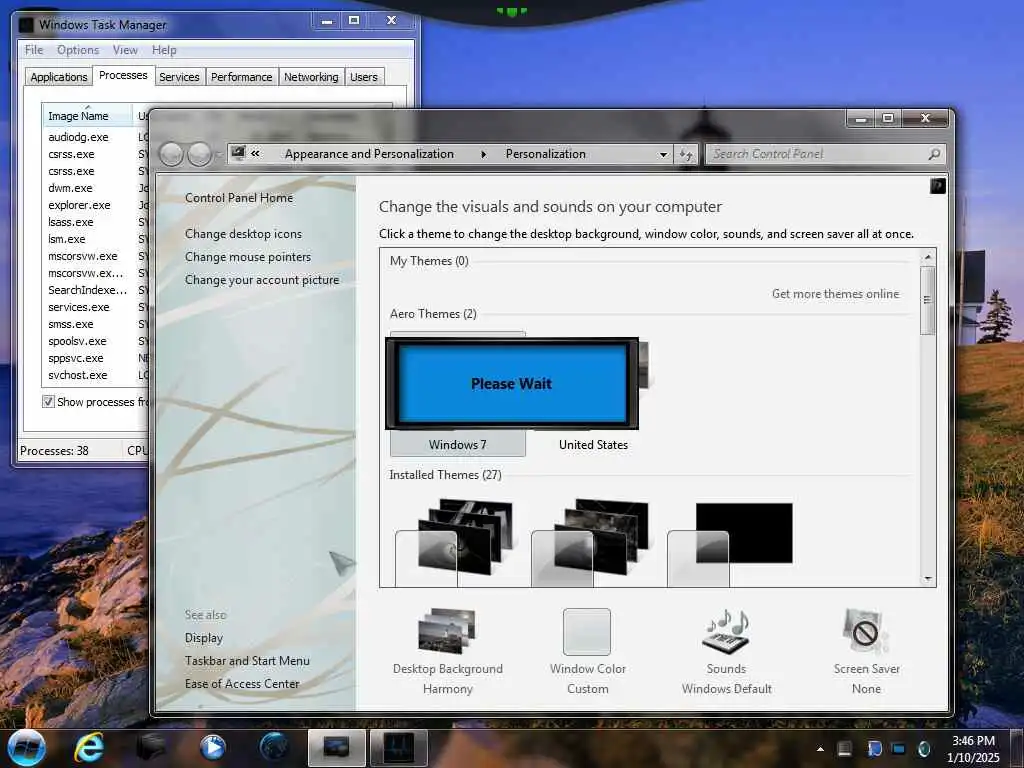Click the network tray icon
Viewport: 1024px width, 768px height.
(x=899, y=748)
